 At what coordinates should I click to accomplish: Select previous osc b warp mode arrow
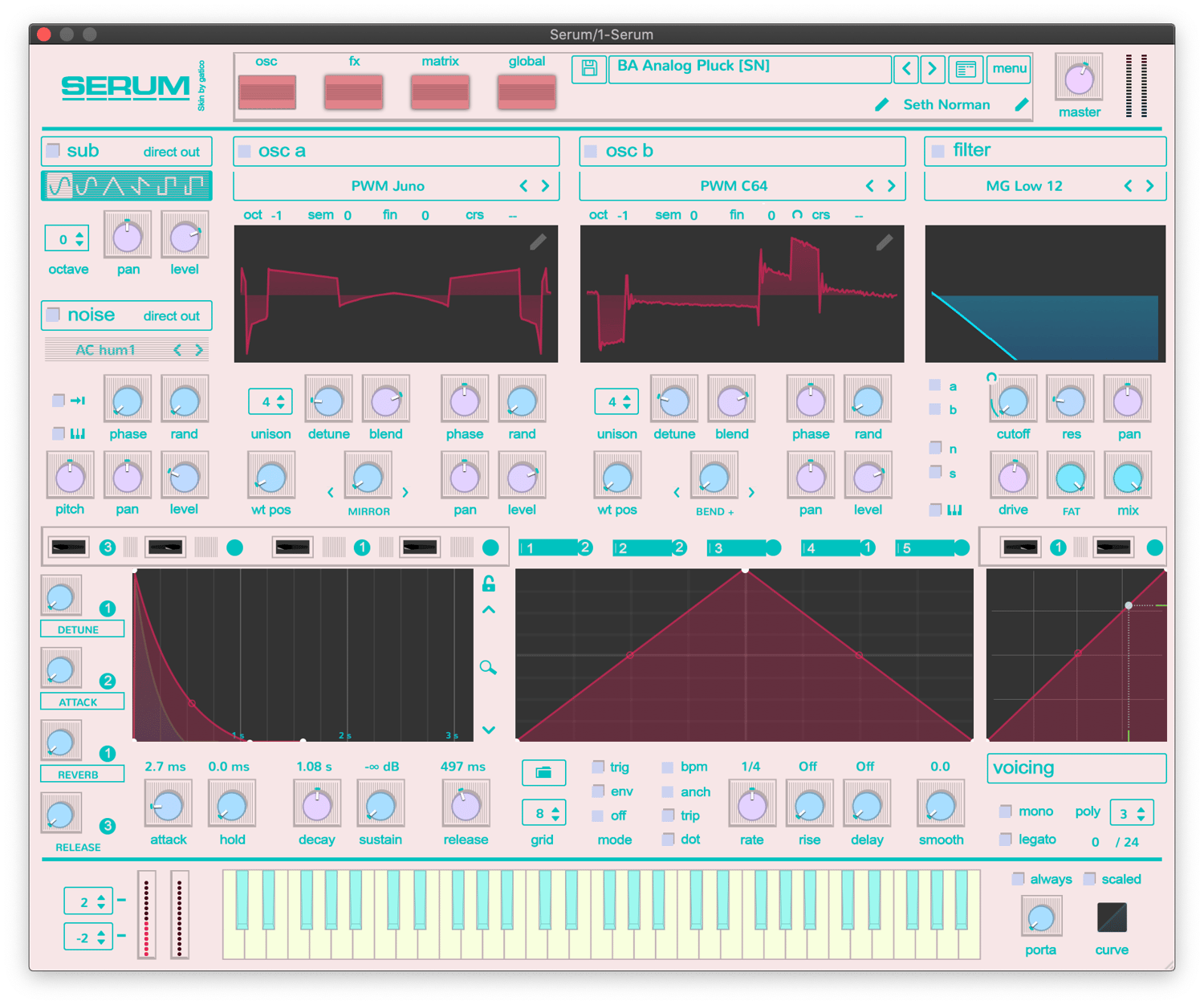click(x=677, y=492)
